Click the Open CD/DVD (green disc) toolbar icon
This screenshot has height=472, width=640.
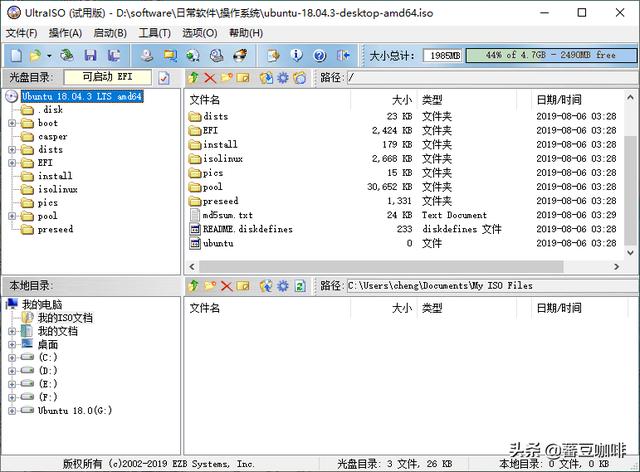click(x=67, y=55)
